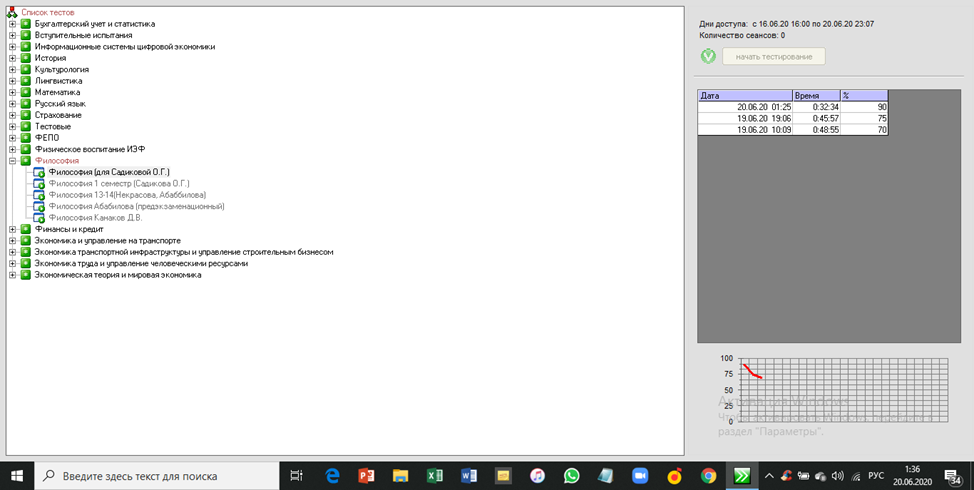
Task: Click test icon of Философия Канаков Д.В.
Action: (39, 218)
